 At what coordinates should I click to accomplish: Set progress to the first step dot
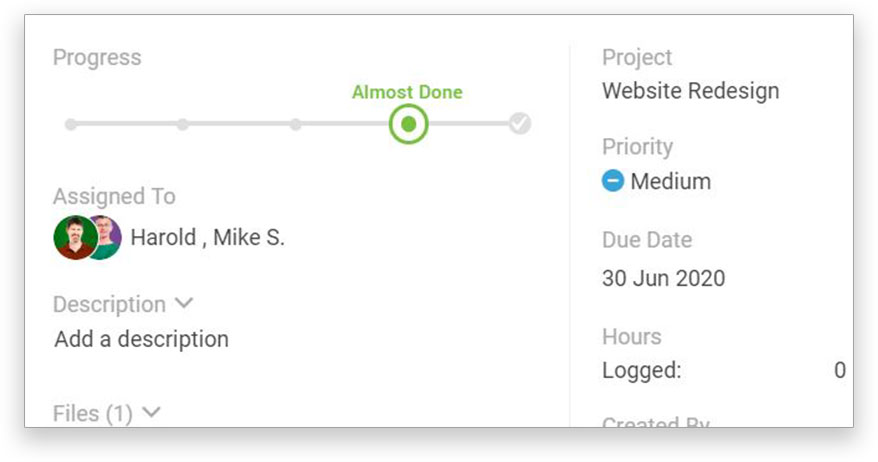[71, 124]
